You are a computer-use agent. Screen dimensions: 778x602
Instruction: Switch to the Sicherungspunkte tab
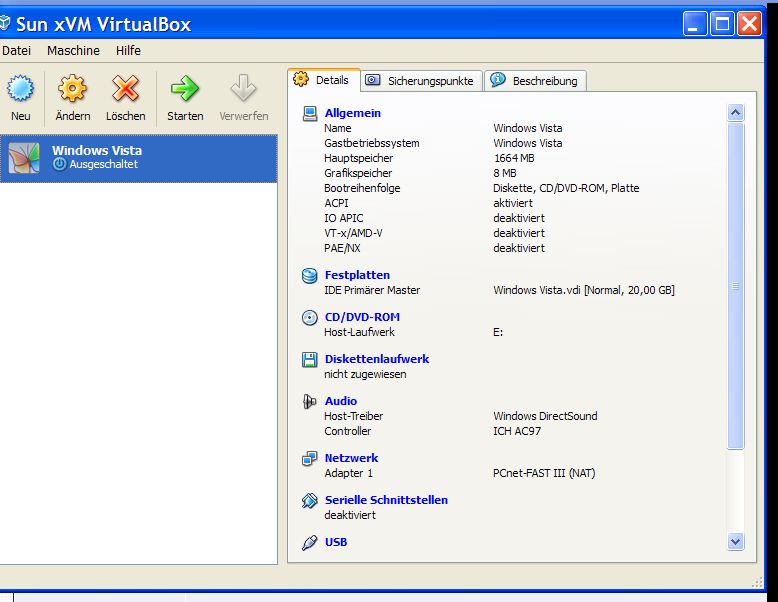421,80
